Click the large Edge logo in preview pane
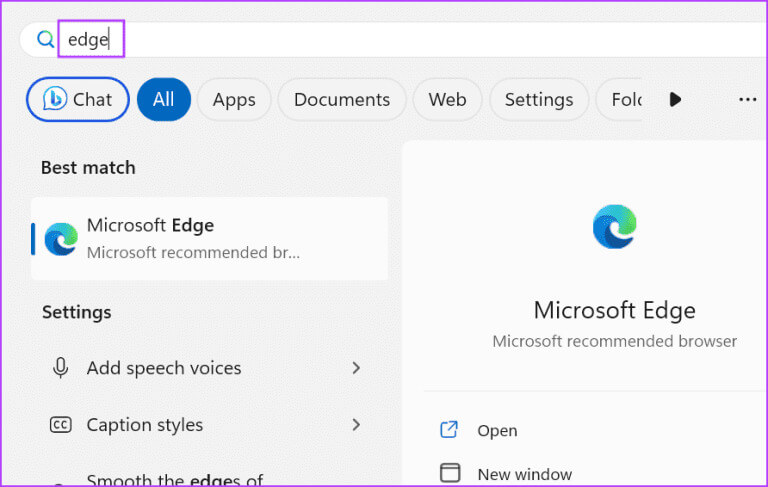Screen dimensions: 768x487 tap(614, 226)
